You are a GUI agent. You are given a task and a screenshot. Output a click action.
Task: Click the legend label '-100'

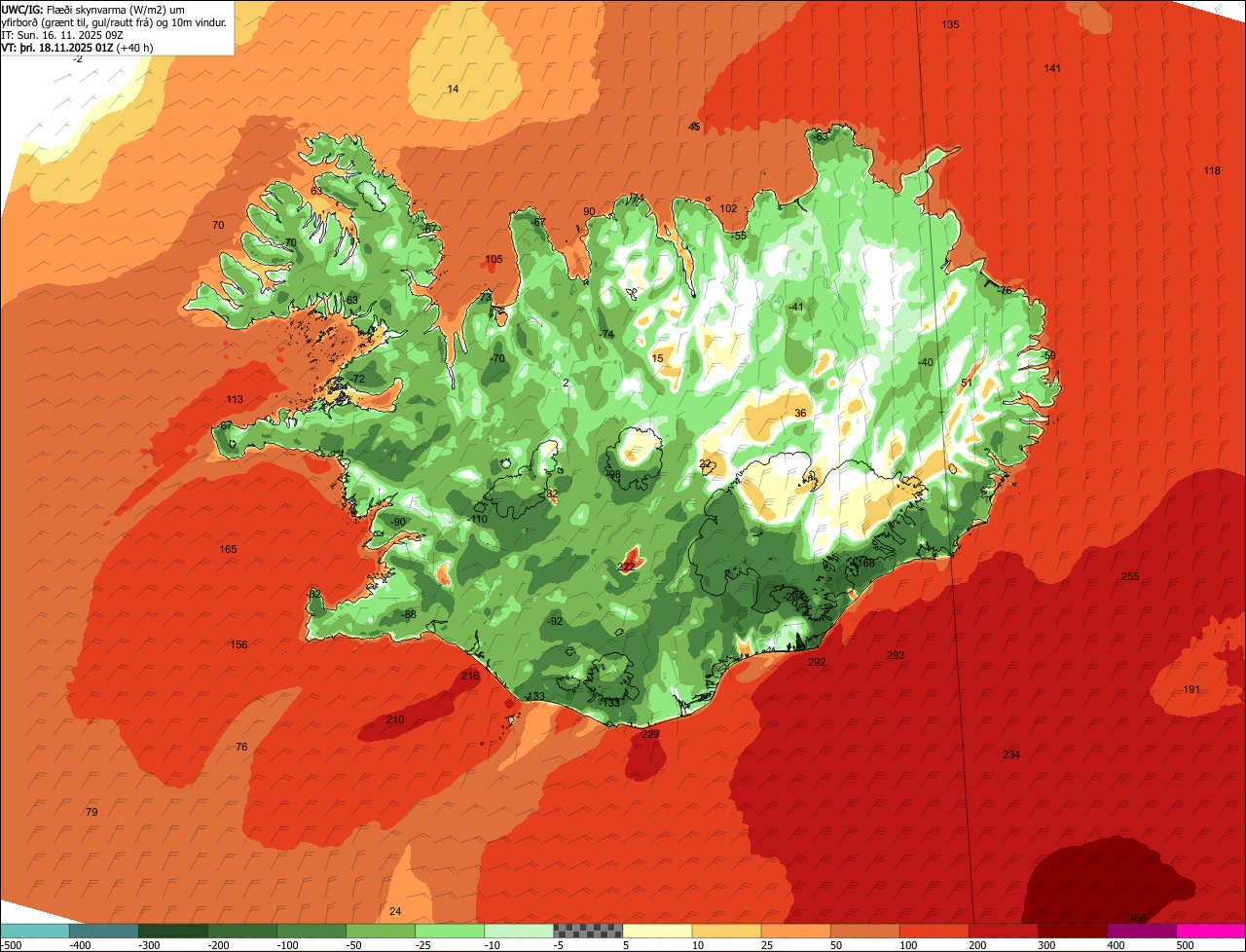point(286,944)
